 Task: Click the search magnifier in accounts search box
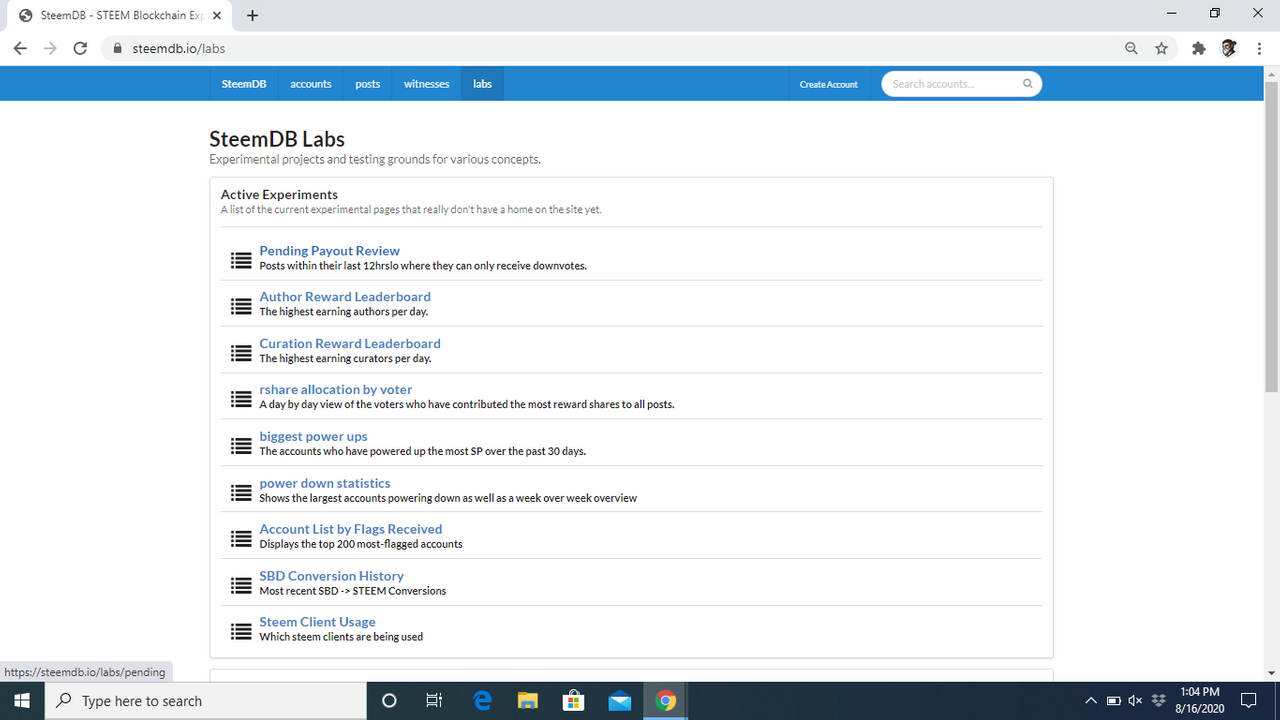(1027, 84)
